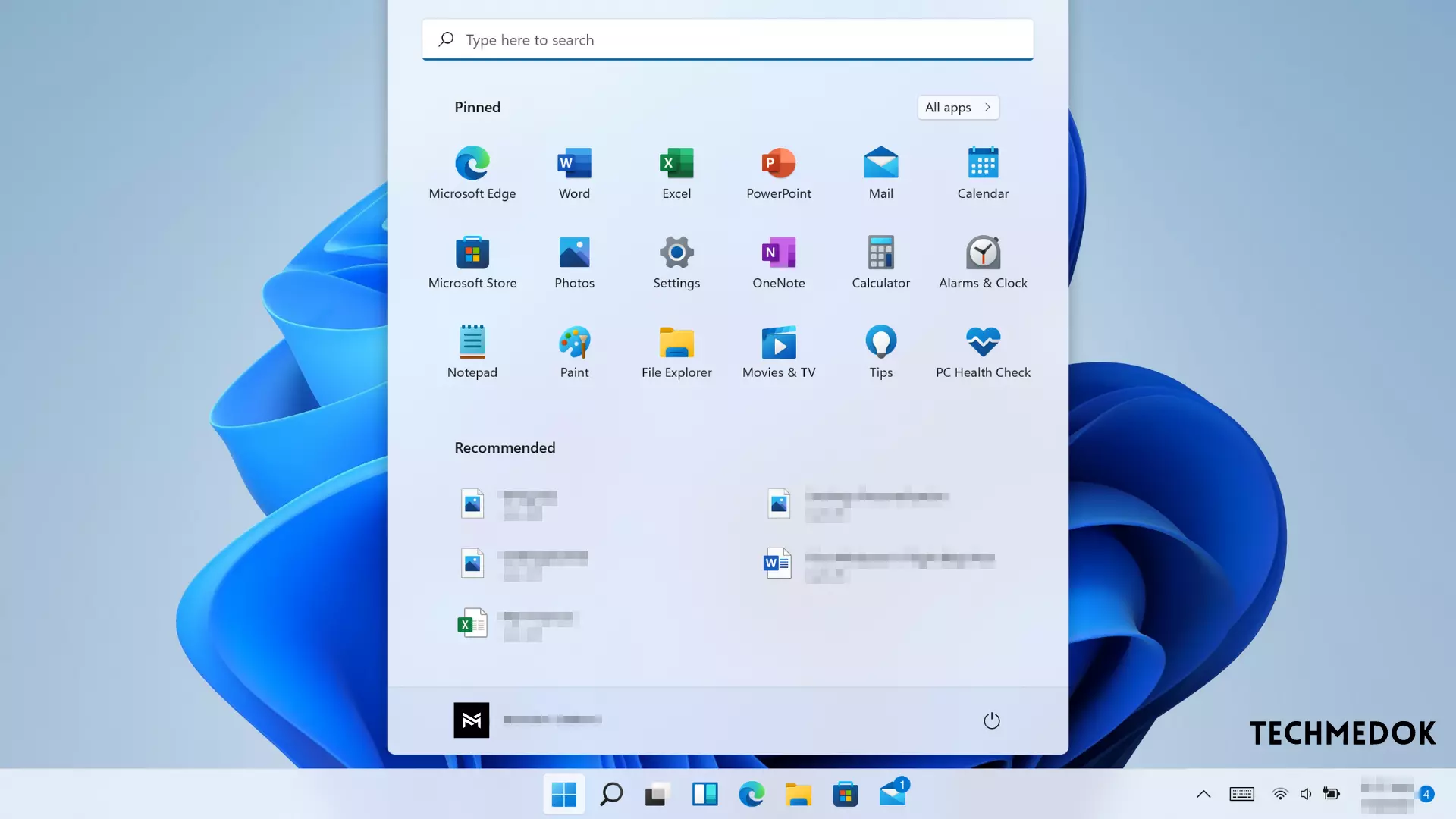Click the Power button in Start menu
The image size is (1456, 819).
991,720
